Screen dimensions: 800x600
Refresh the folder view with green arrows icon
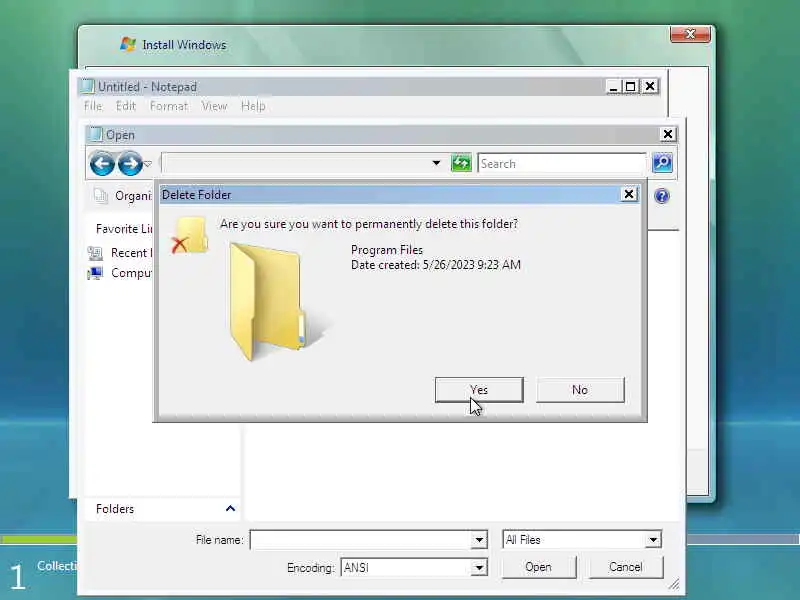tap(461, 163)
